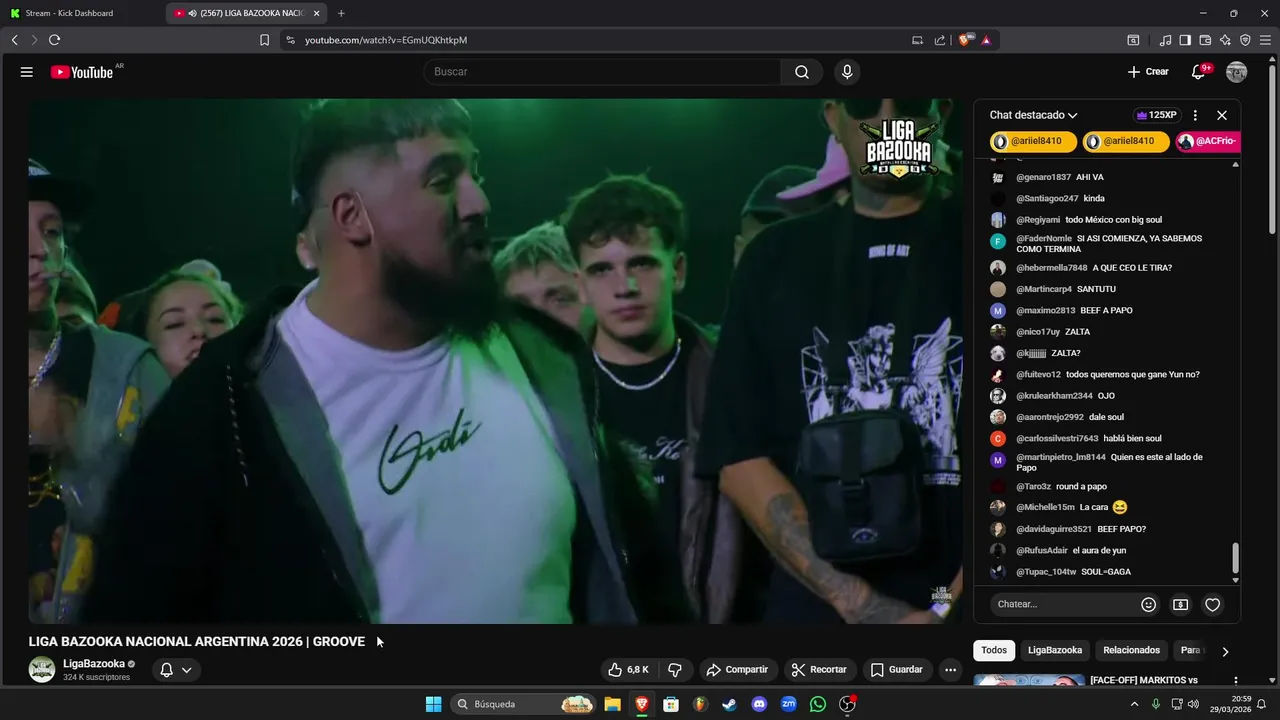
Task: Reload the page
Action: pyautogui.click(x=55, y=40)
